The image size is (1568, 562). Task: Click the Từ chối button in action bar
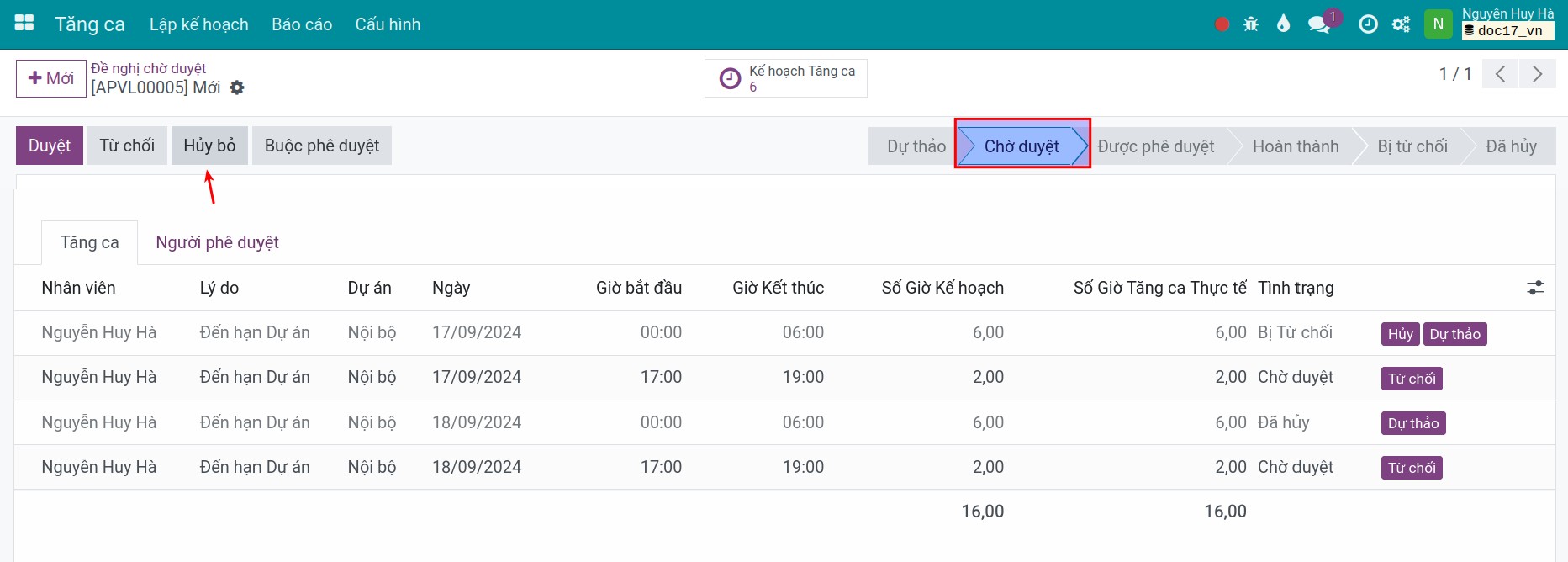[127, 146]
